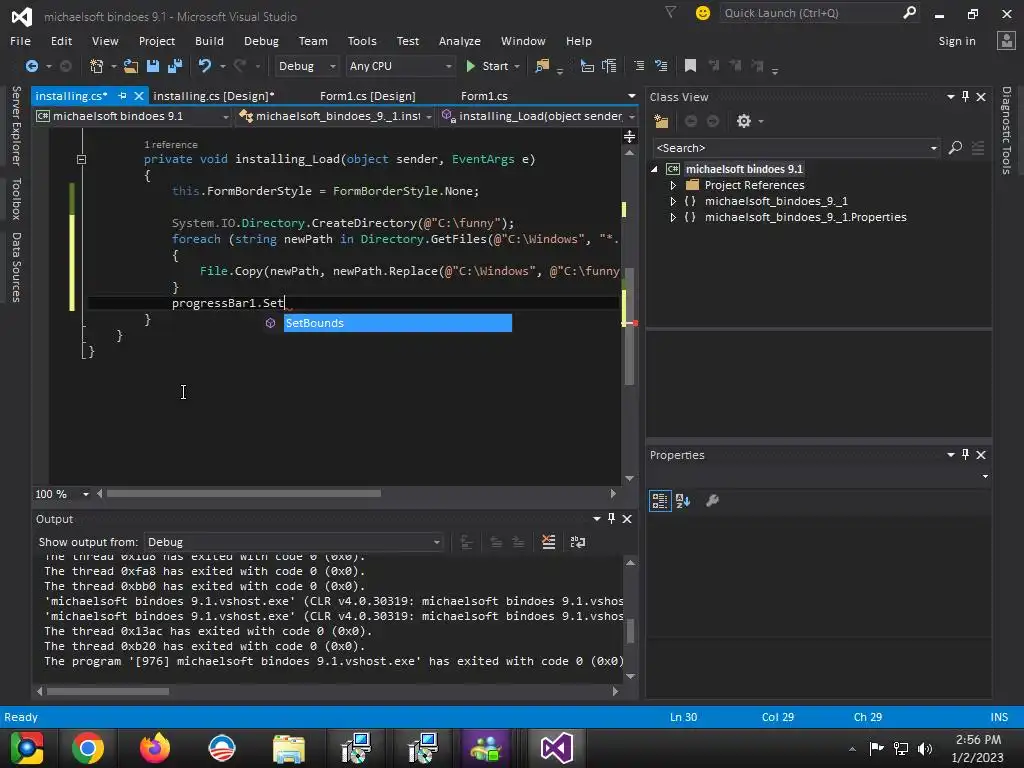Open the 100 % zoom dropdown

pyautogui.click(x=62, y=494)
